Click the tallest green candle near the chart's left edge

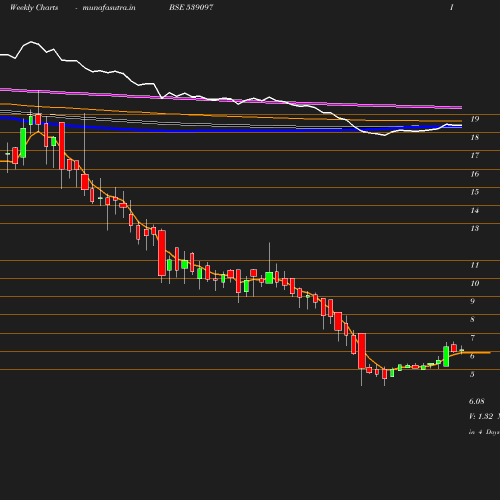click(23, 143)
